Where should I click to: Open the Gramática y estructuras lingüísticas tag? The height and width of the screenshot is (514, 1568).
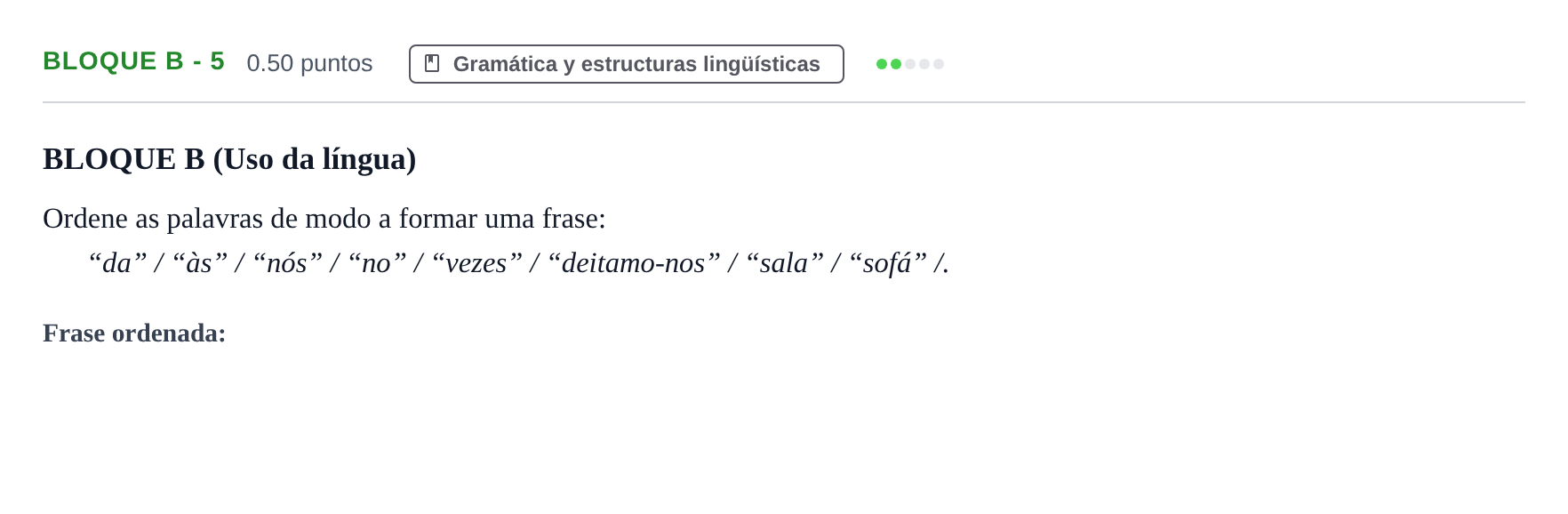tap(626, 64)
